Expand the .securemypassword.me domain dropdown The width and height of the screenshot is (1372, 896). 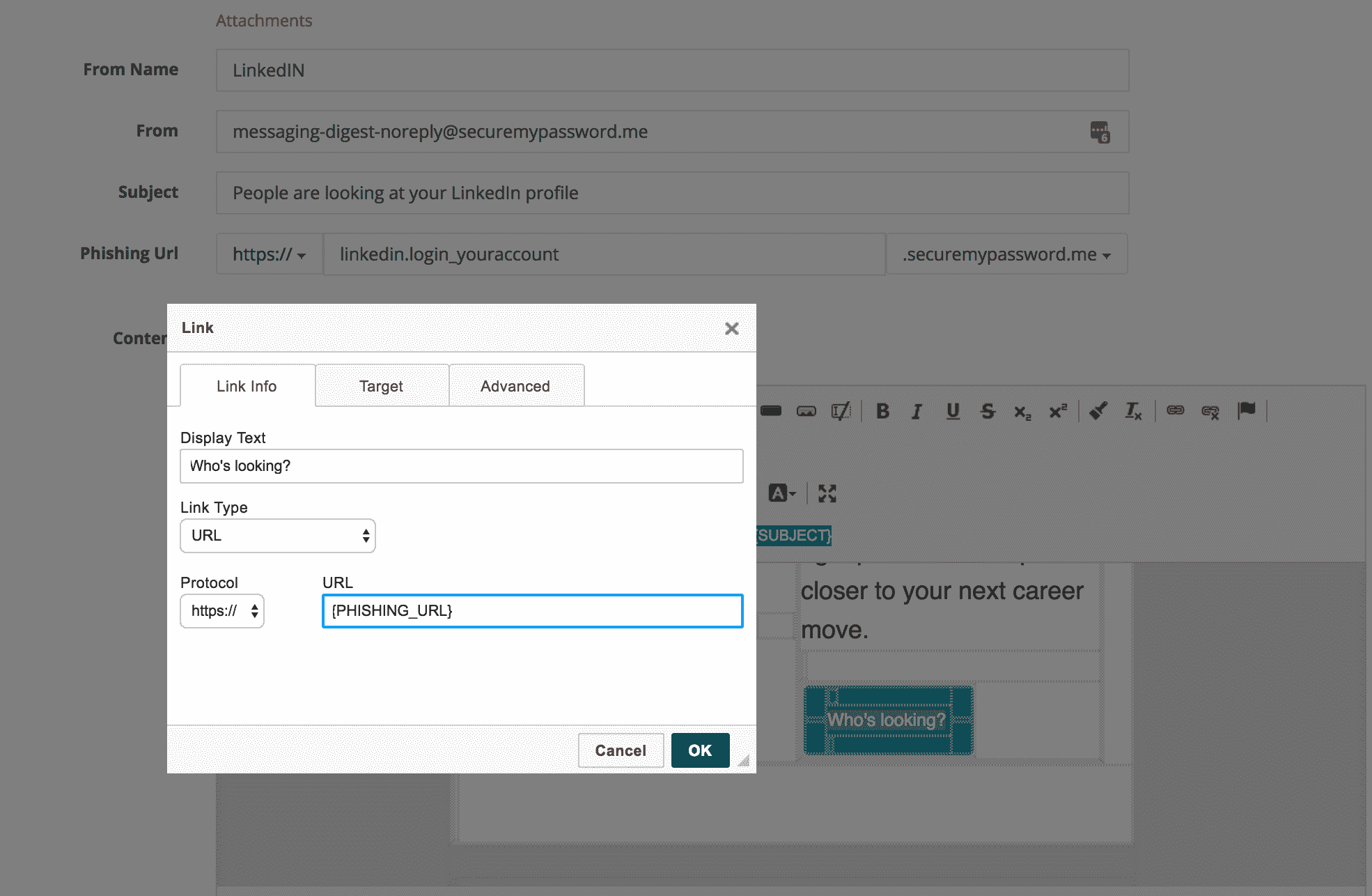point(1006,254)
